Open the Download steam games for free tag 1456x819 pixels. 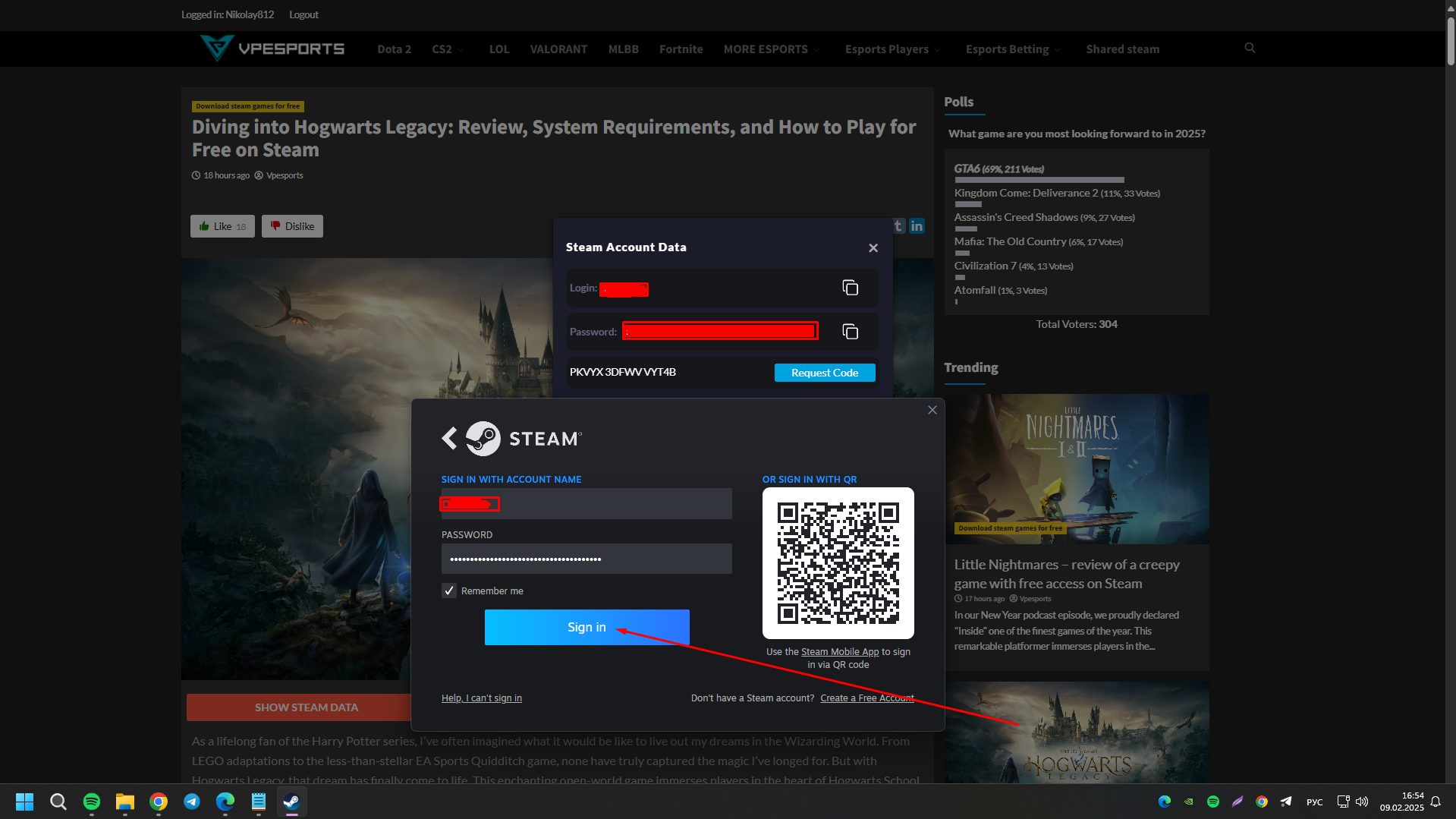click(x=248, y=106)
